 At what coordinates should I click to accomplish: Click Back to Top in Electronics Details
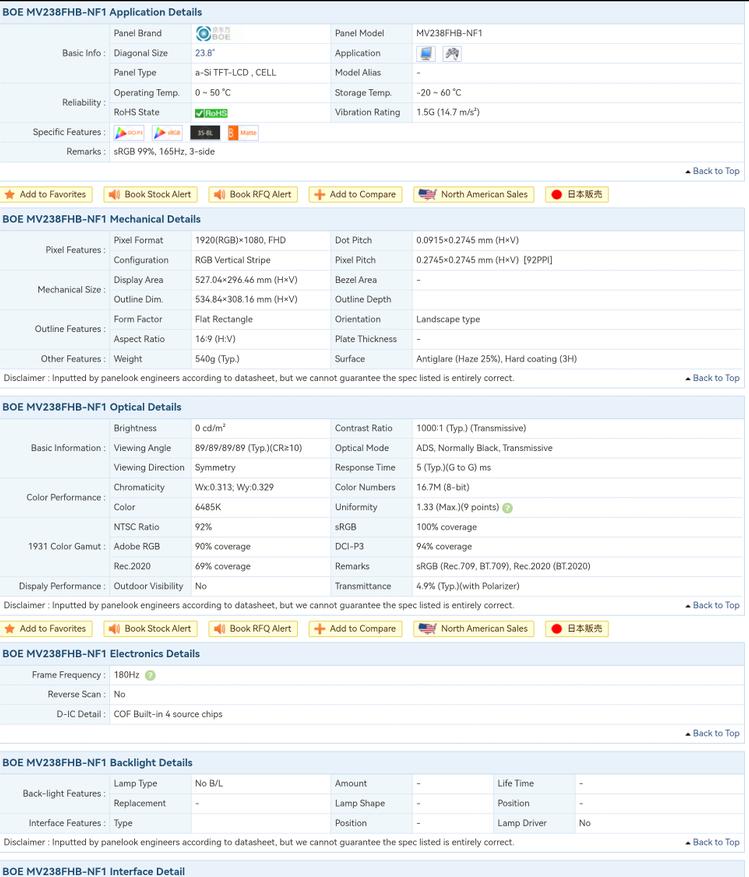click(713, 733)
